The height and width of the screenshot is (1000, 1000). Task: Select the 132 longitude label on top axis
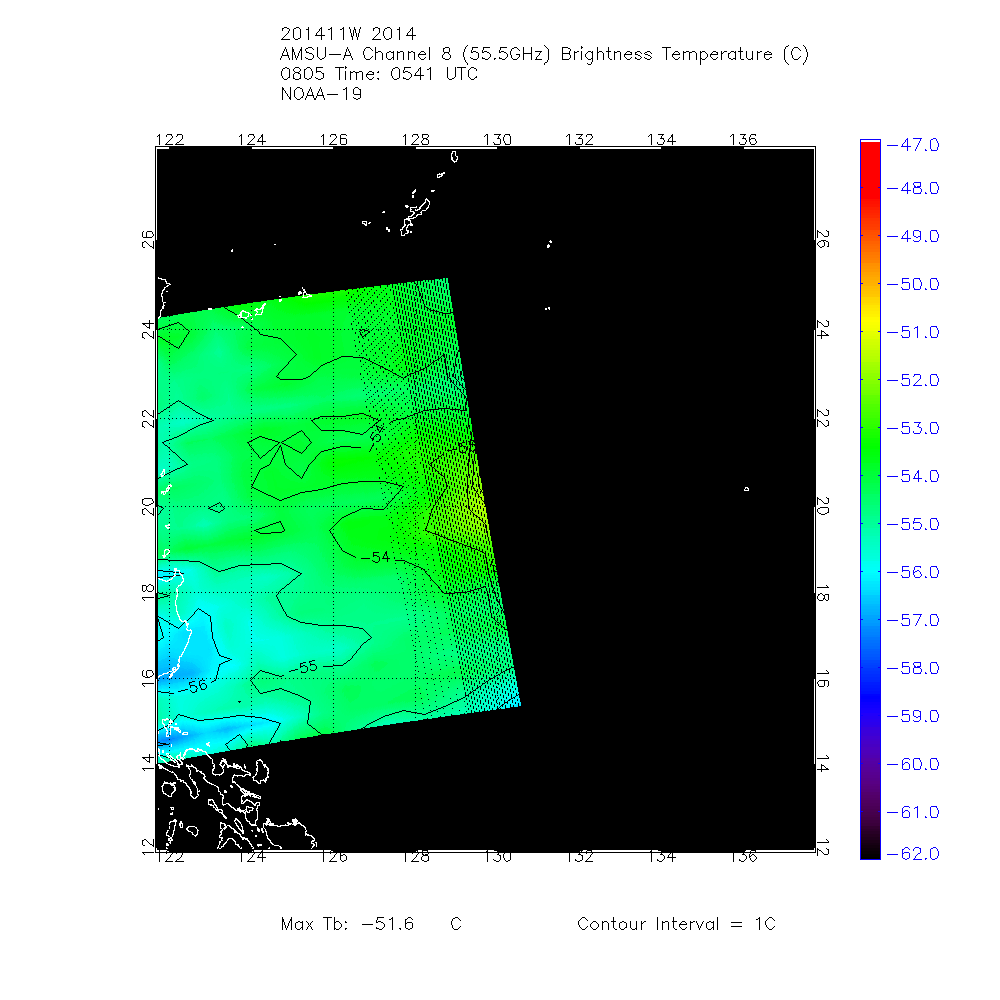(579, 140)
